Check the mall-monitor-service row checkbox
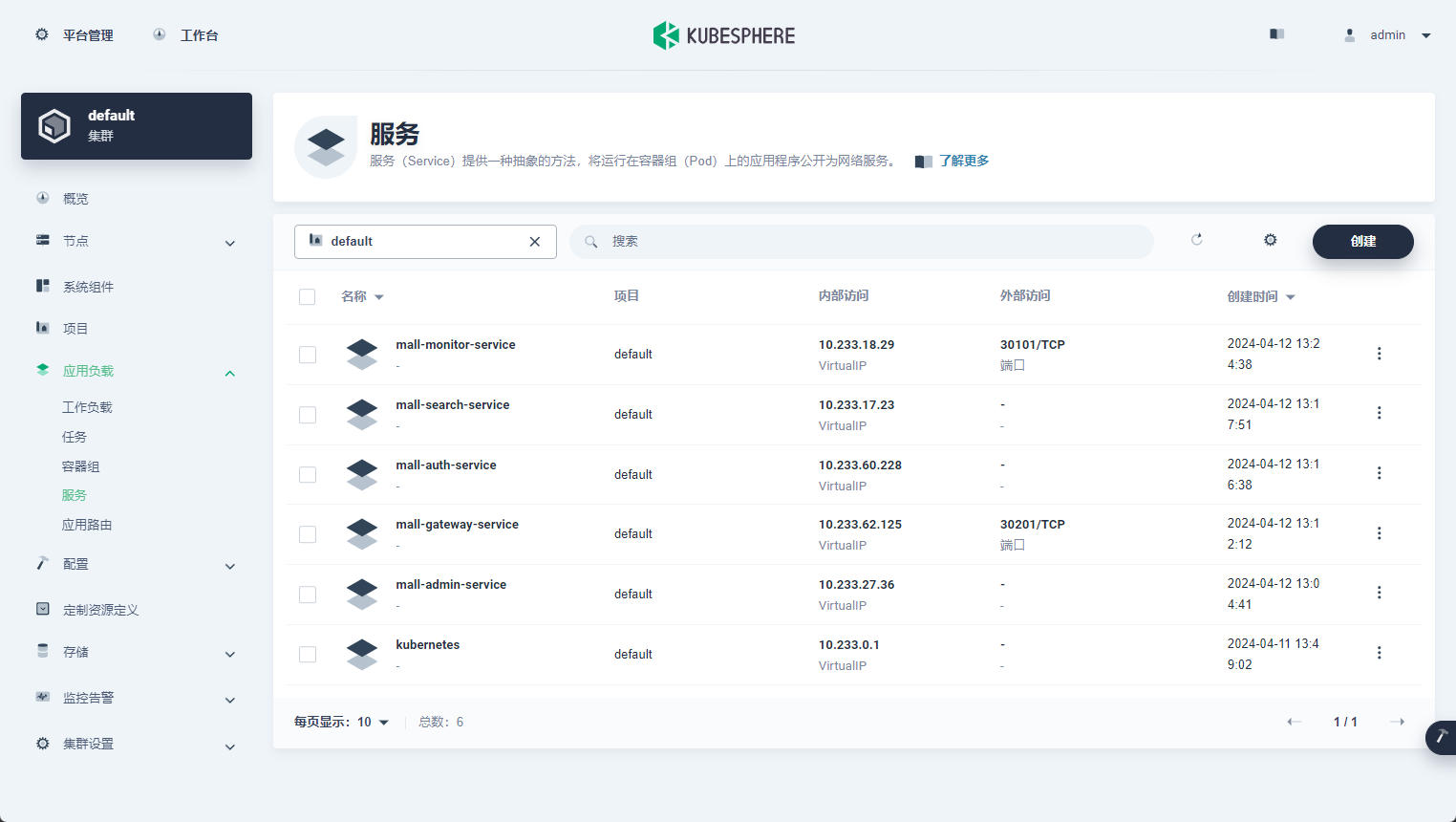 (x=308, y=355)
